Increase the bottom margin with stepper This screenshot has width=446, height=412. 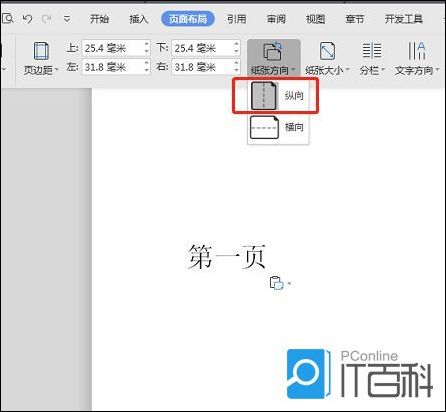tap(236, 44)
